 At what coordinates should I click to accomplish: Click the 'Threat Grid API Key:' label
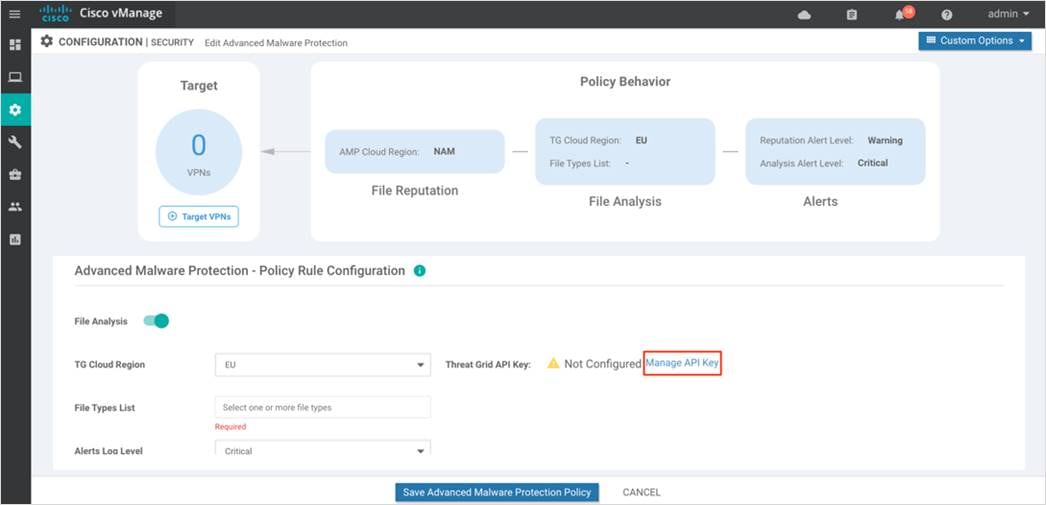488,365
